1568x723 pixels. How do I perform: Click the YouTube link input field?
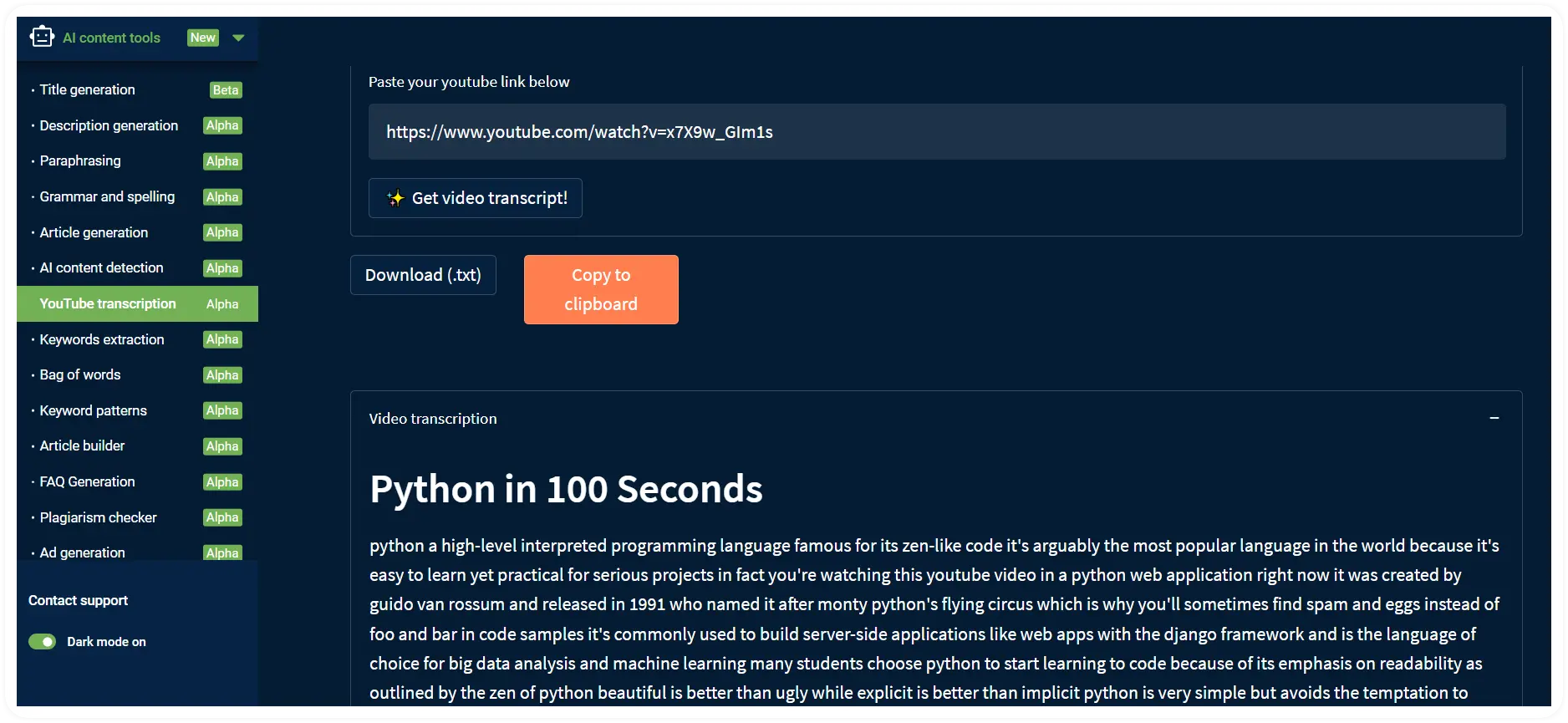tap(937, 132)
